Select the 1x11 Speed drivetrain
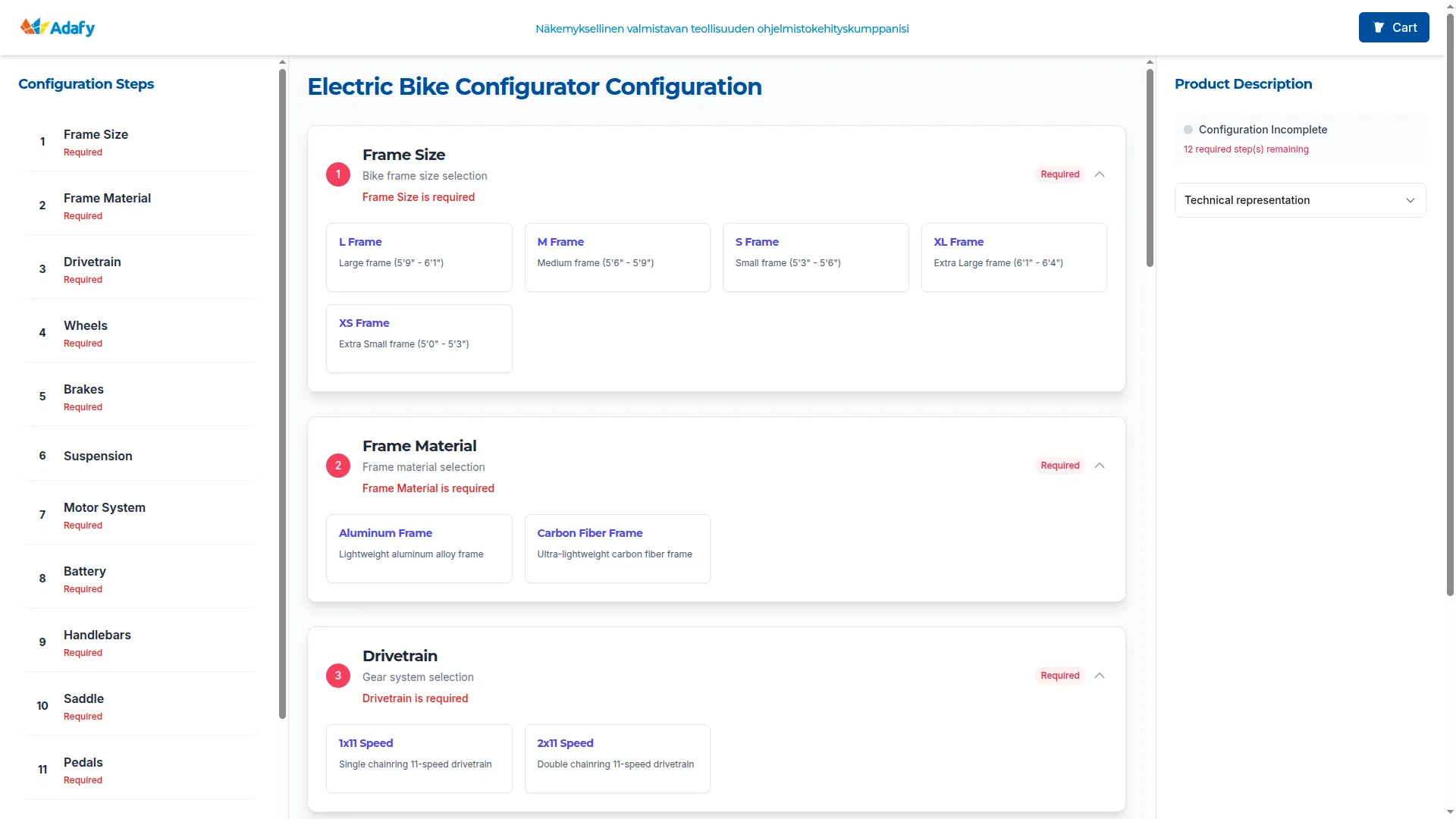This screenshot has width=1456, height=819. coord(419,758)
